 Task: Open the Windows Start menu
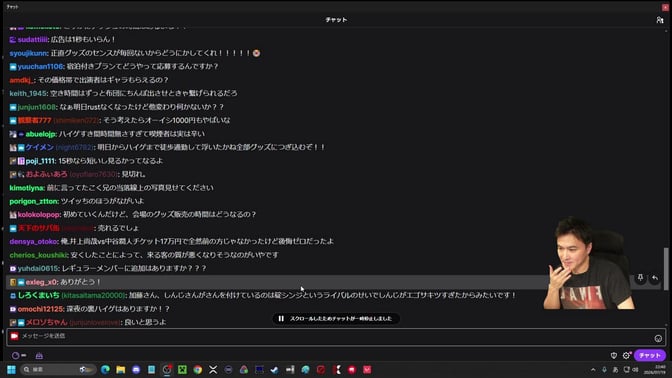(12, 369)
